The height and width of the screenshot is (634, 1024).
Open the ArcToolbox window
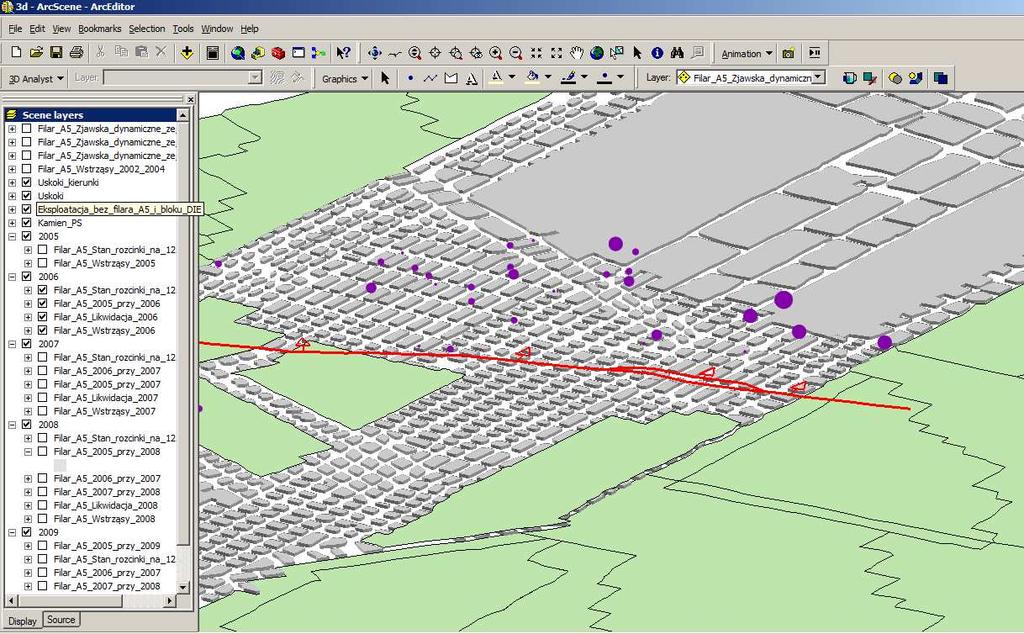(278, 53)
